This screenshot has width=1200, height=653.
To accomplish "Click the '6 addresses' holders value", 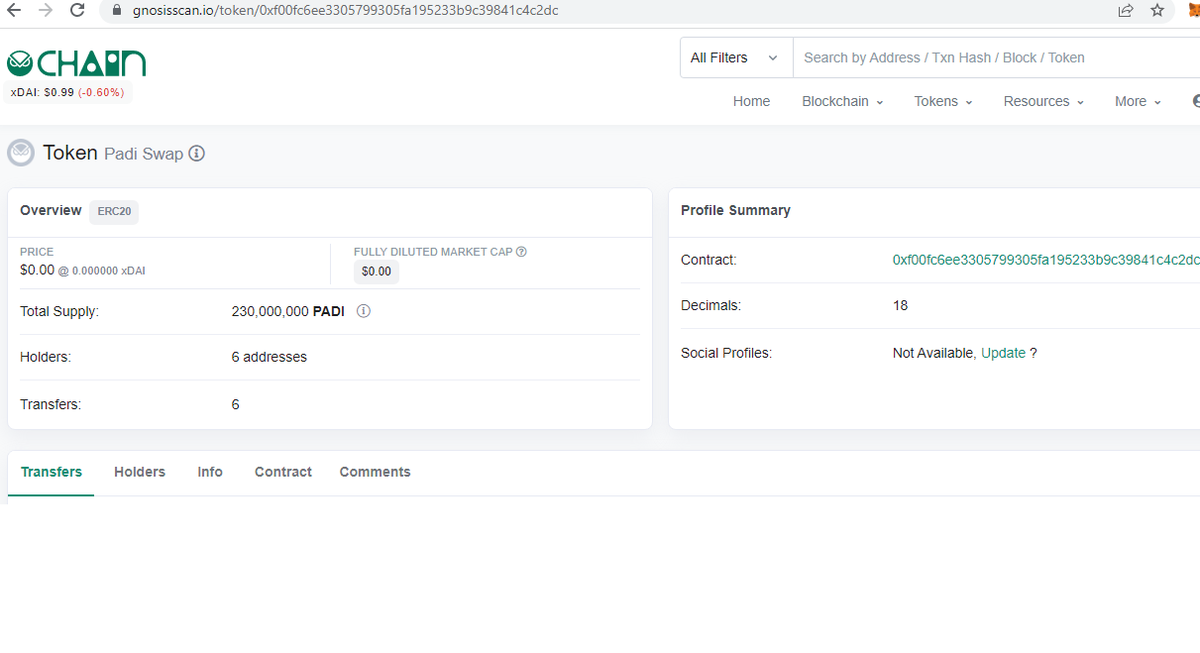I will (x=269, y=357).
